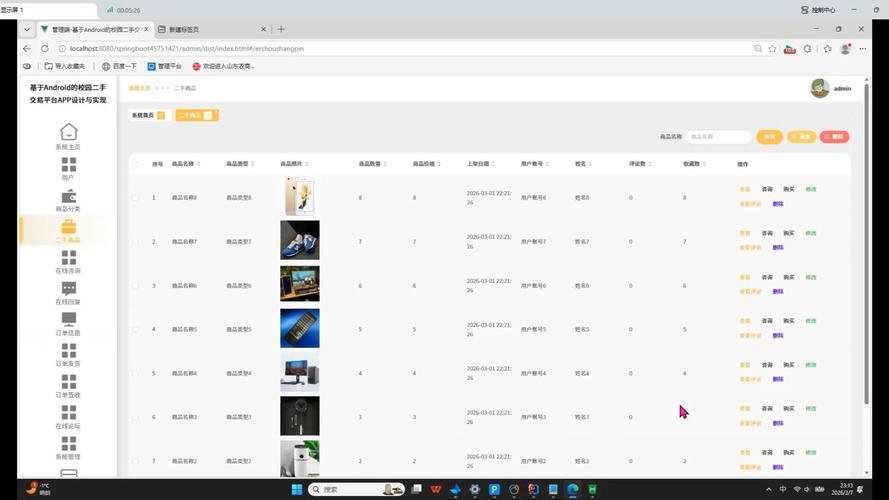
Task: Click 咨询 in row 3
Action: [x=767, y=277]
